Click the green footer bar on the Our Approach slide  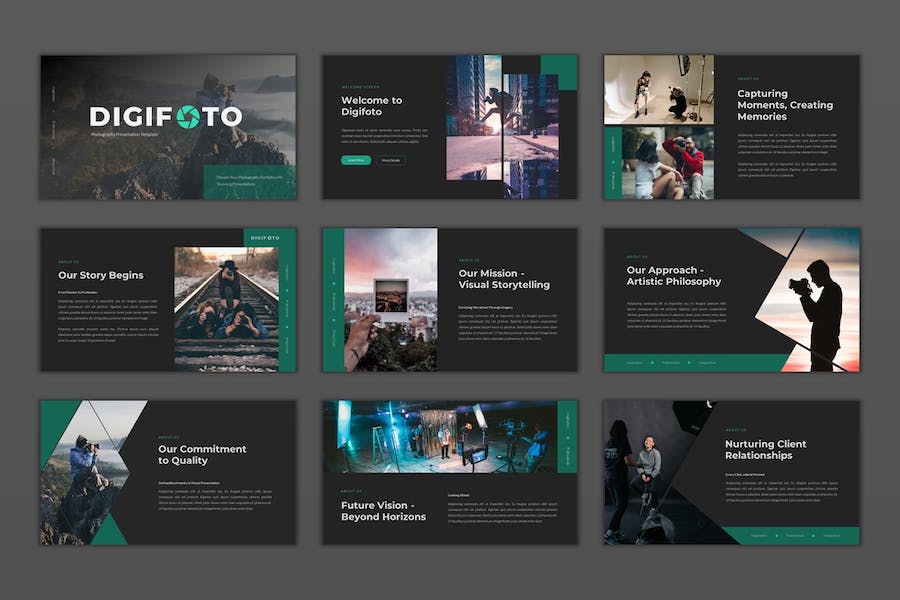coord(696,363)
